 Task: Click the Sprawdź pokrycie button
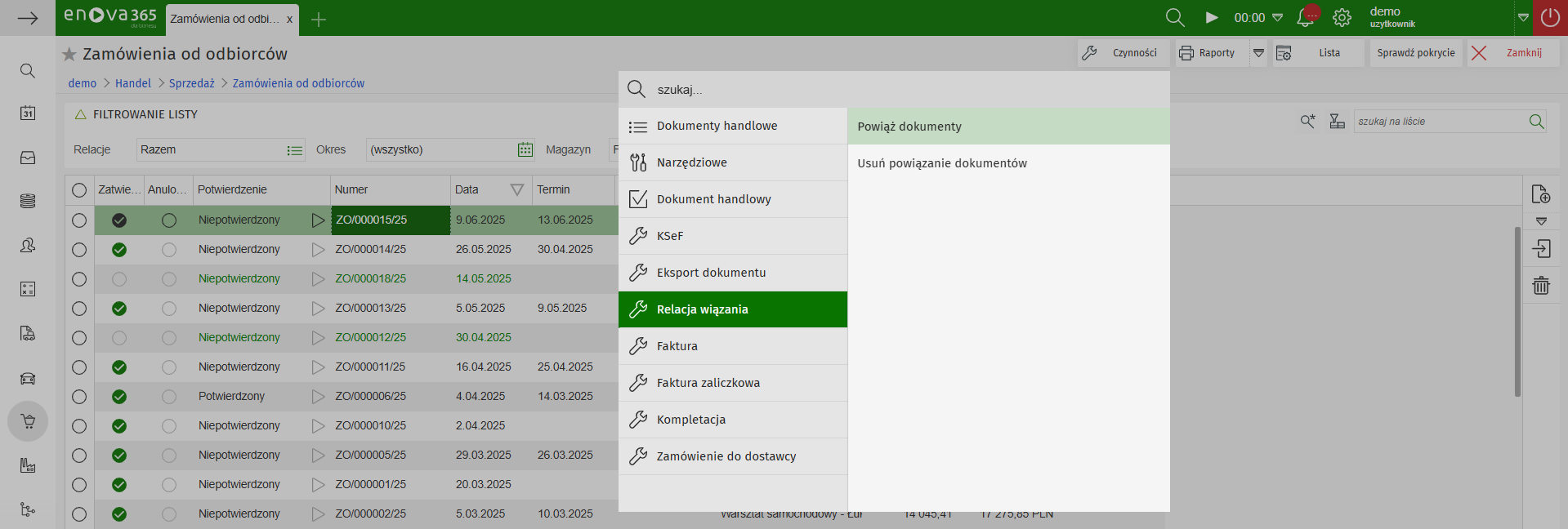[1415, 53]
